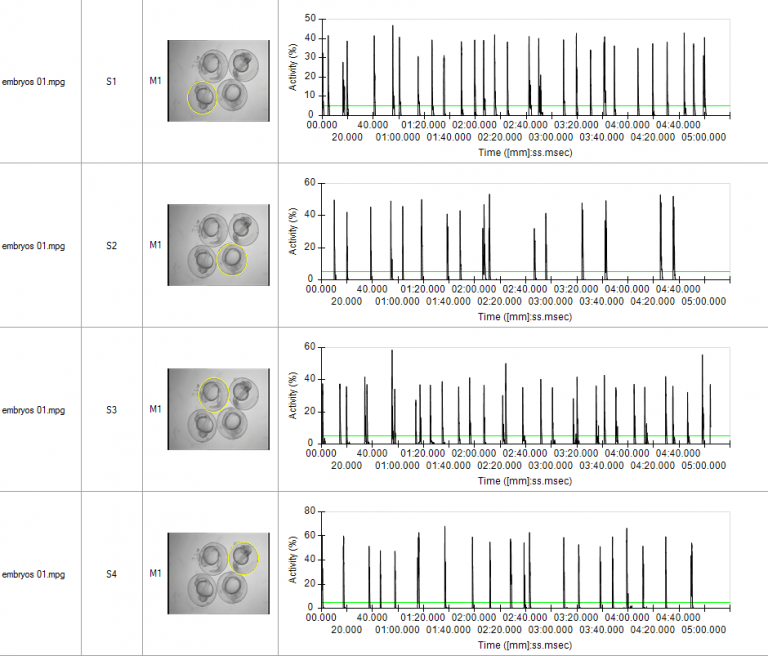The width and height of the screenshot is (768, 656).
Task: Click the S2 label cell
Action: pyautogui.click(x=112, y=245)
